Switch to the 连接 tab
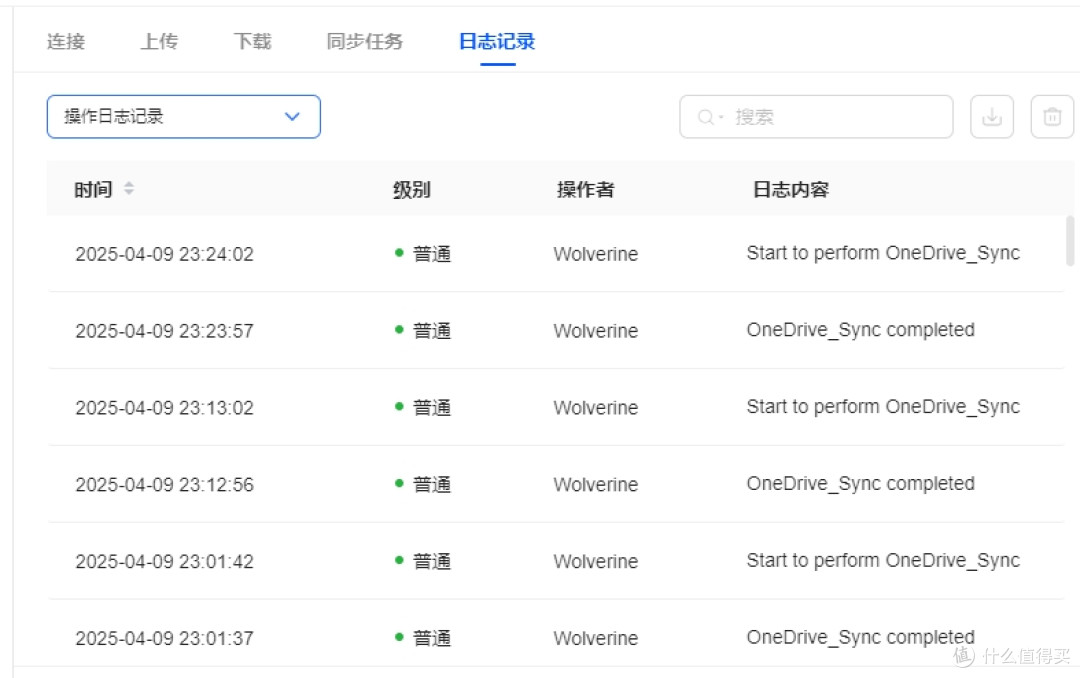The image size is (1080, 678). click(64, 41)
